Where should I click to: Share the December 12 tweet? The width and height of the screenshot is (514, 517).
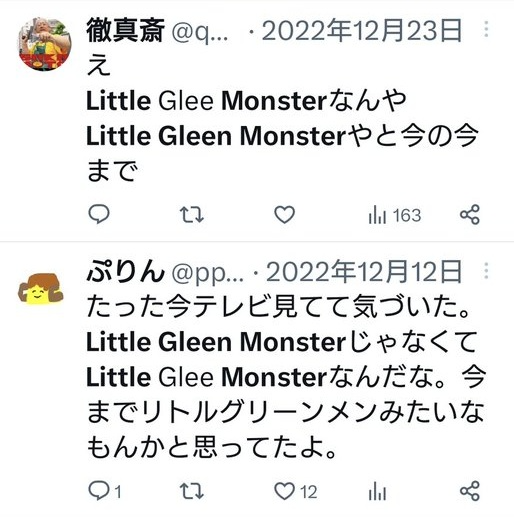470,491
